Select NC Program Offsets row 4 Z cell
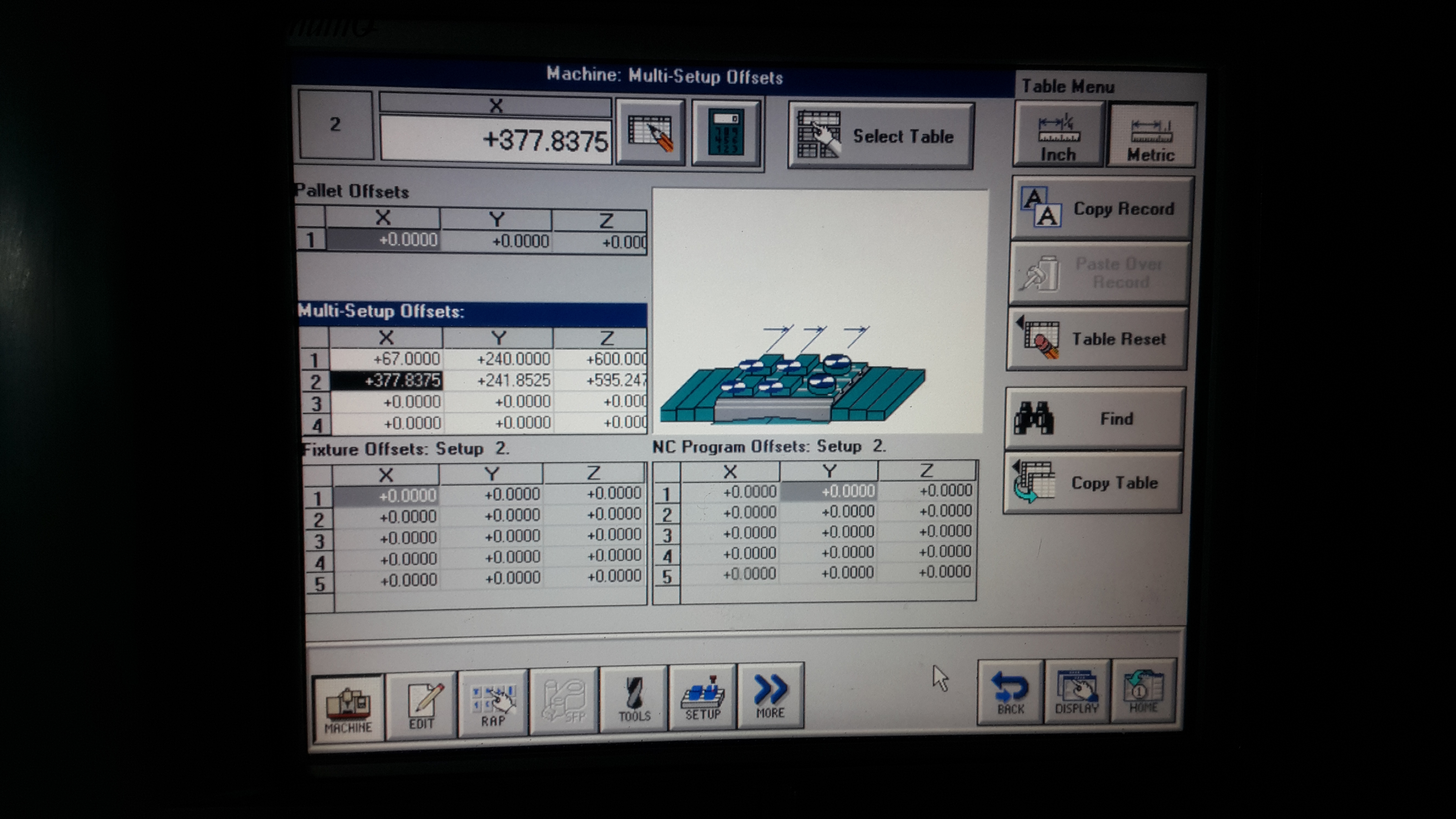Viewport: 1456px width, 819px height. tap(926, 552)
